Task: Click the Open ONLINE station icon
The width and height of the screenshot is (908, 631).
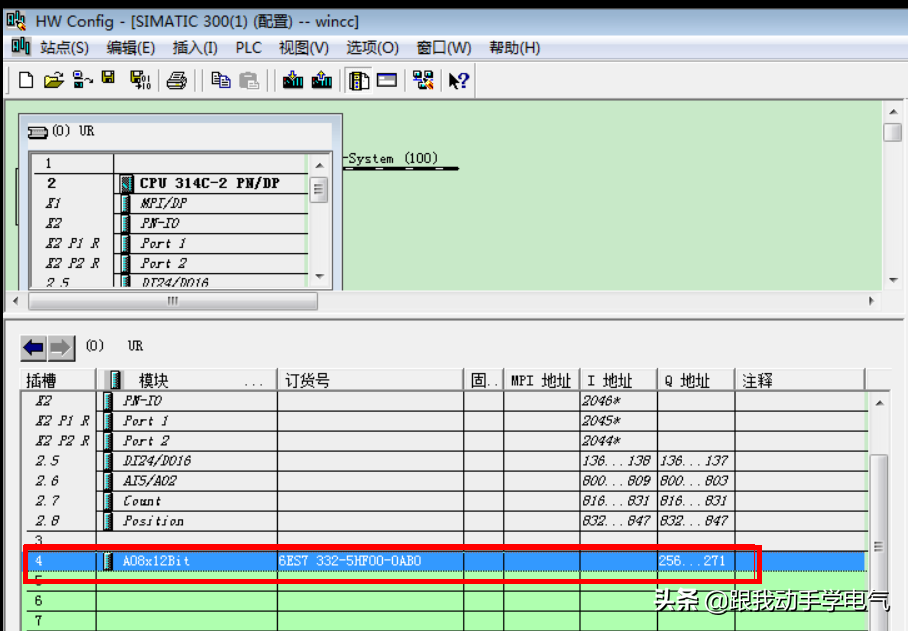Action: 82,80
